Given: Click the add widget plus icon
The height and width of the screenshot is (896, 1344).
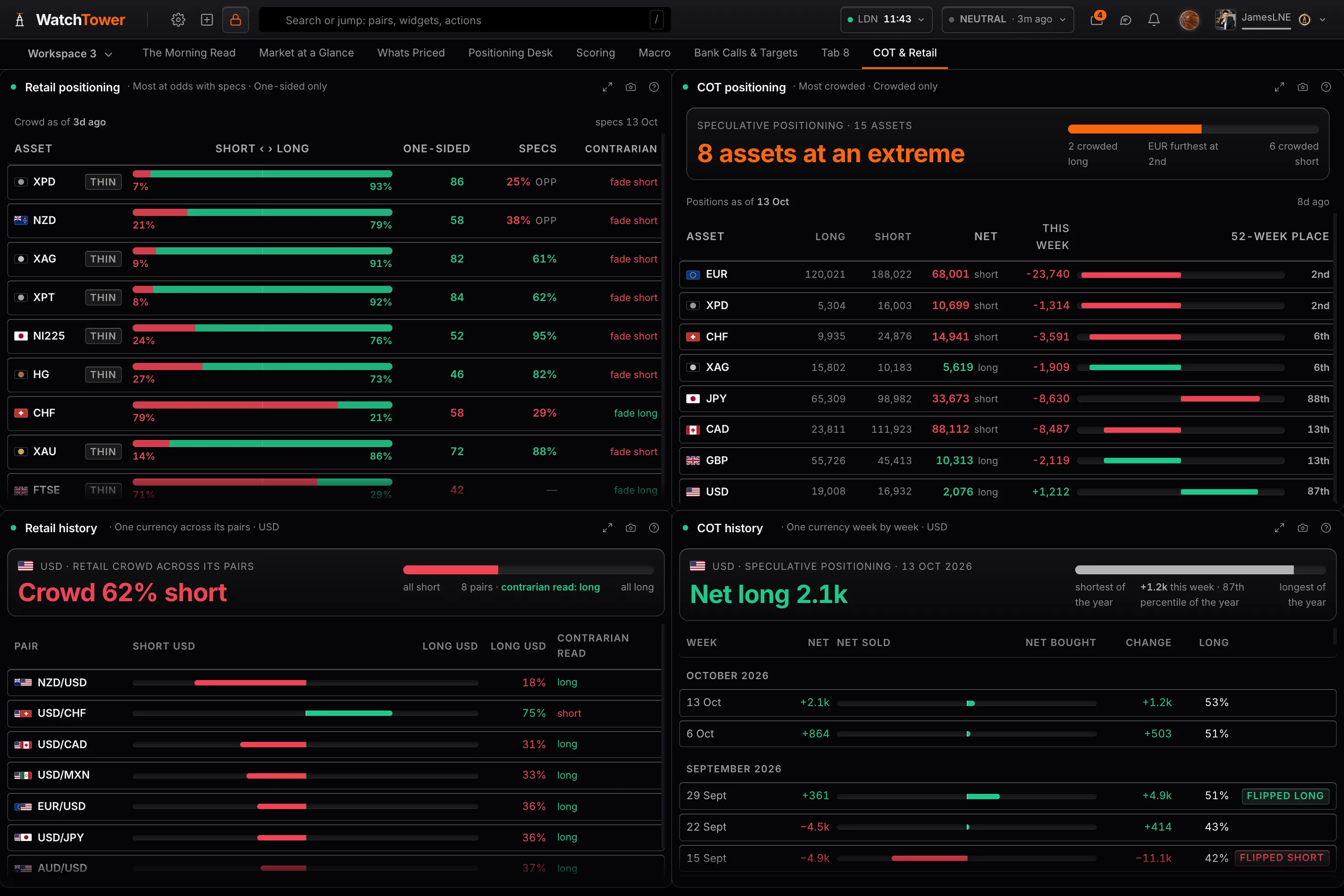Looking at the screenshot, I should (x=207, y=20).
